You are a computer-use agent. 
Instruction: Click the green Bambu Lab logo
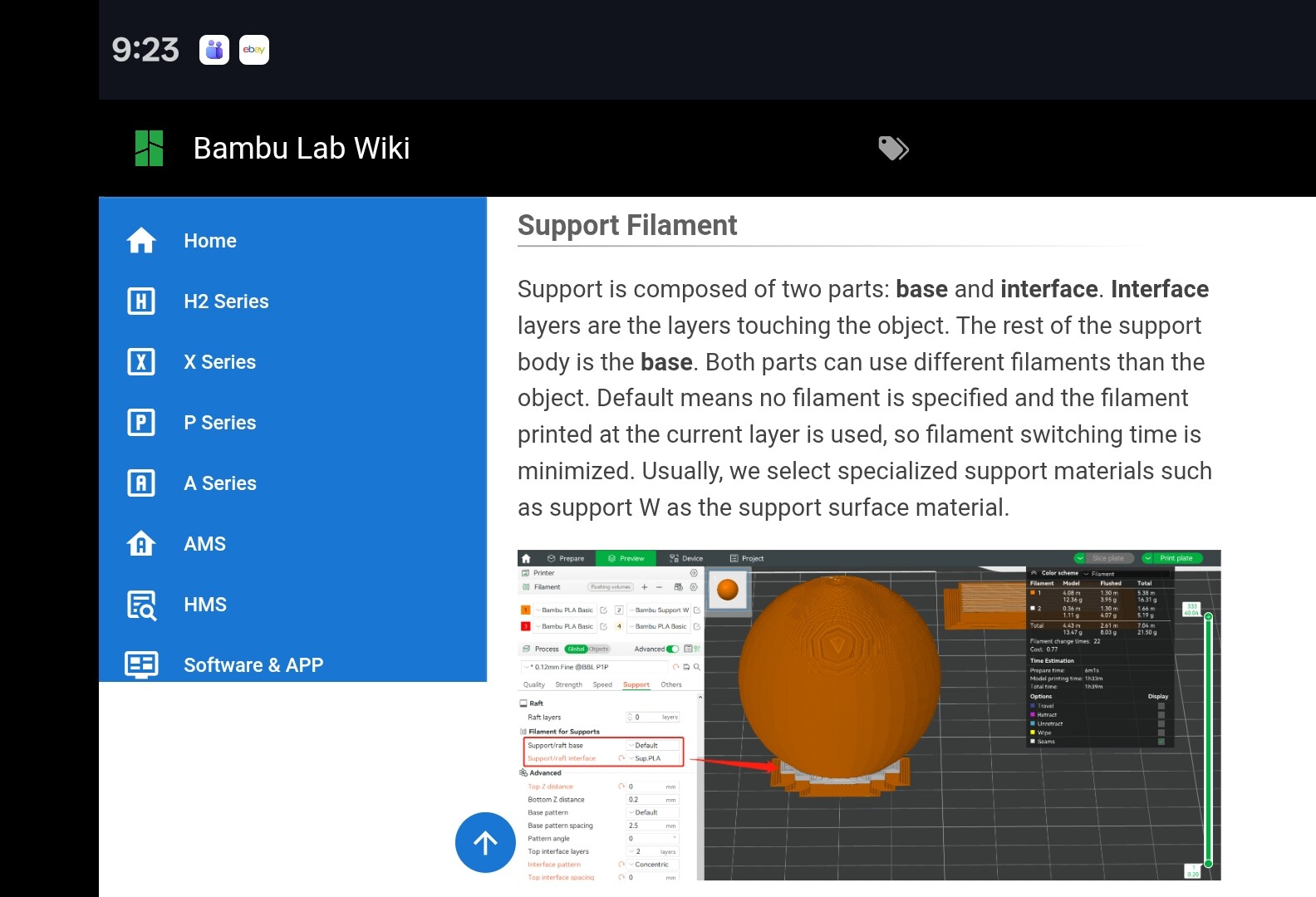tap(150, 149)
